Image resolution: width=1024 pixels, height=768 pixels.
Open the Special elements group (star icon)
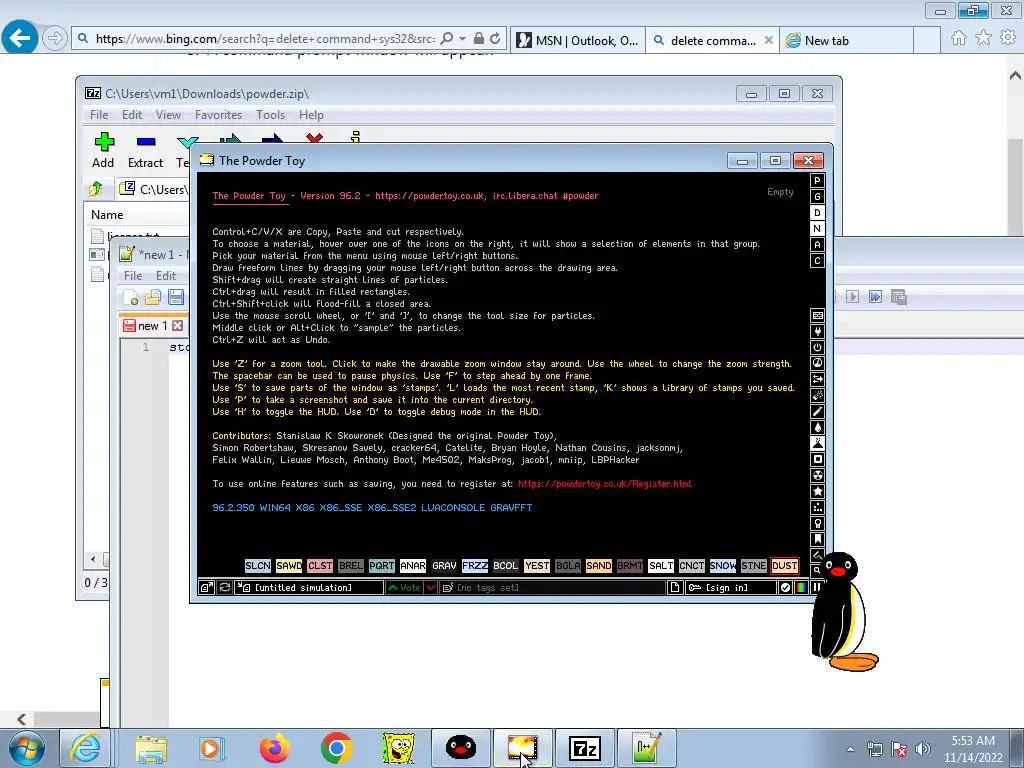[817, 492]
